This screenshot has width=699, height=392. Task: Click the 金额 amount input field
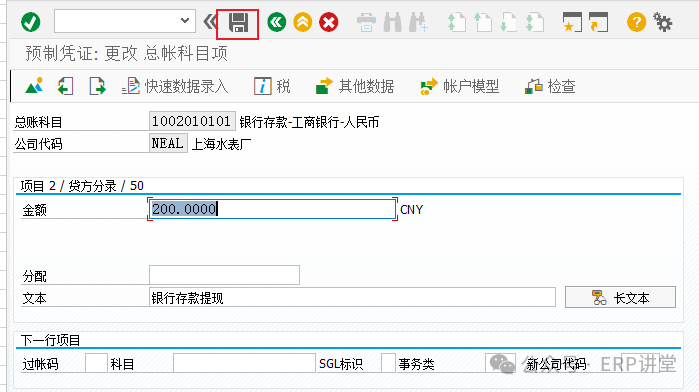[272, 209]
